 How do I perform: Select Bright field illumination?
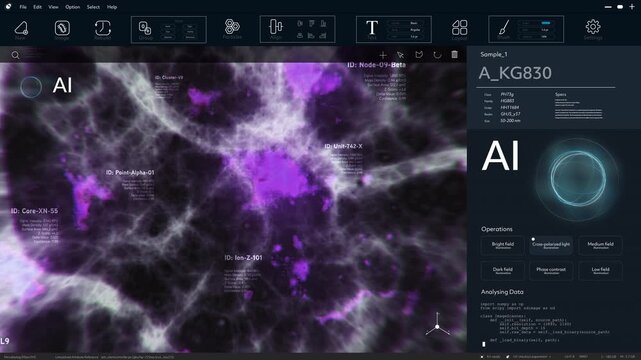coord(502,245)
